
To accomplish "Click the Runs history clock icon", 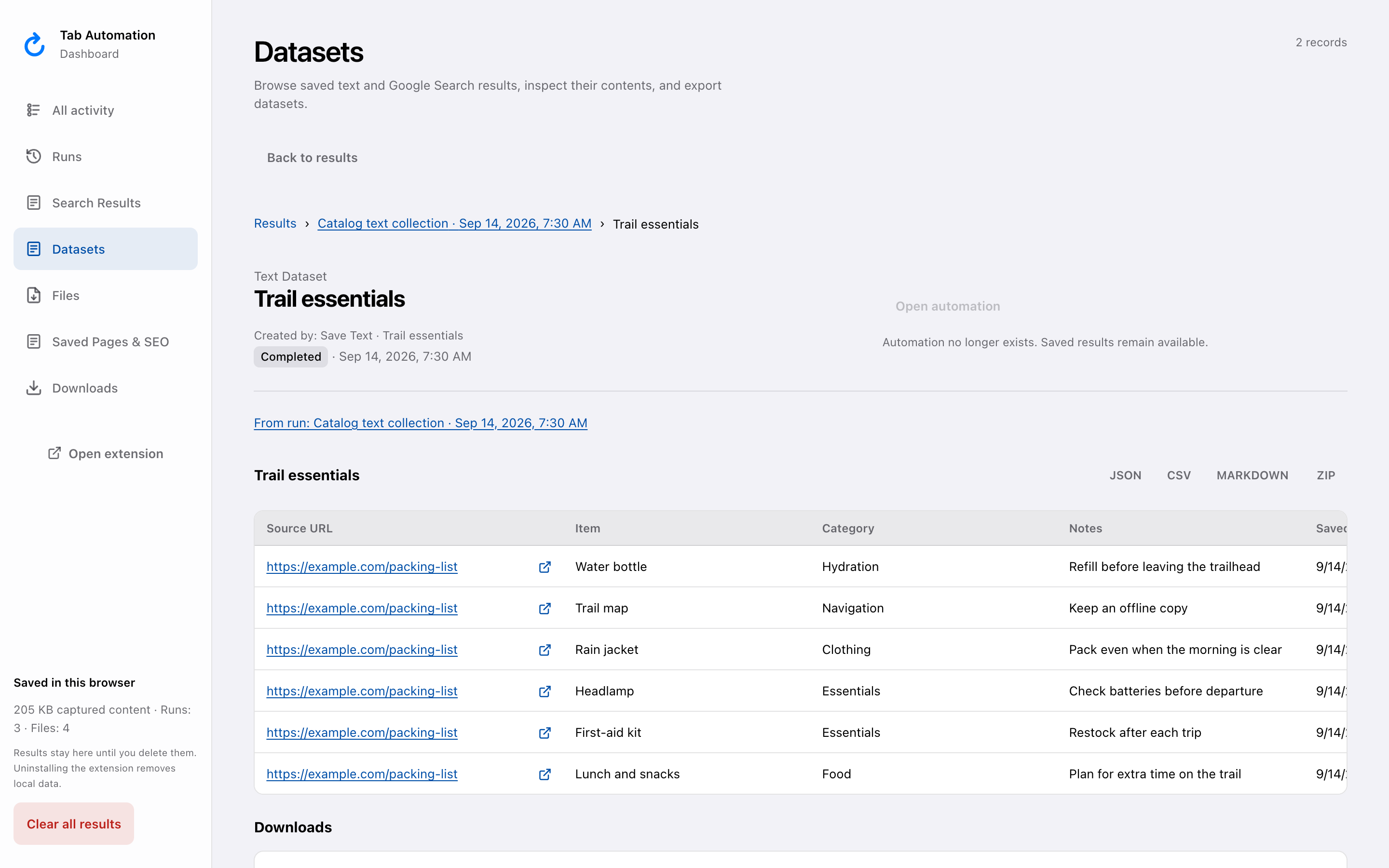I will (33, 156).
